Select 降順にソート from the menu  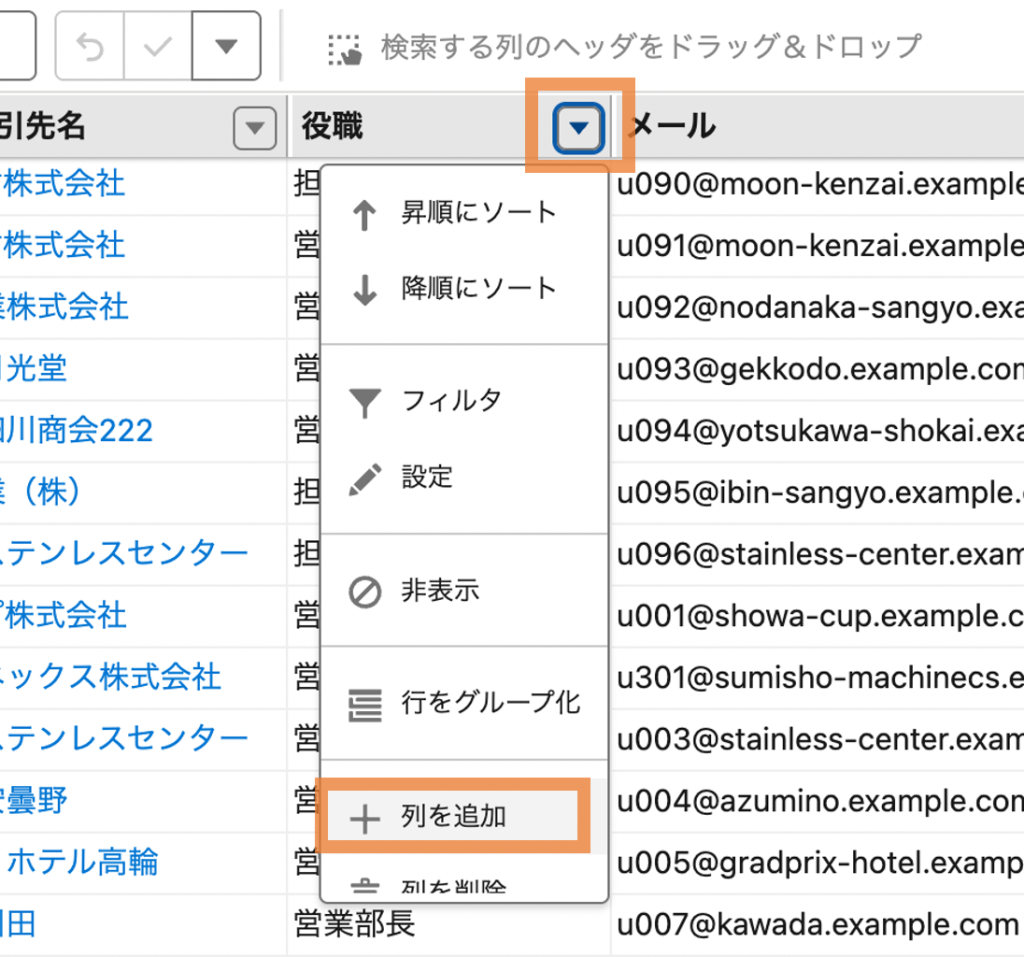[x=478, y=289]
